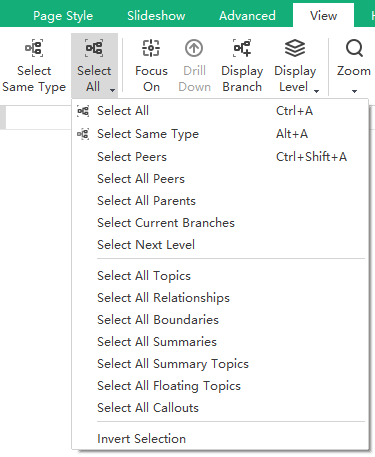The image size is (375, 457).
Task: Choose Select All Summaries
Action: [220, 342]
